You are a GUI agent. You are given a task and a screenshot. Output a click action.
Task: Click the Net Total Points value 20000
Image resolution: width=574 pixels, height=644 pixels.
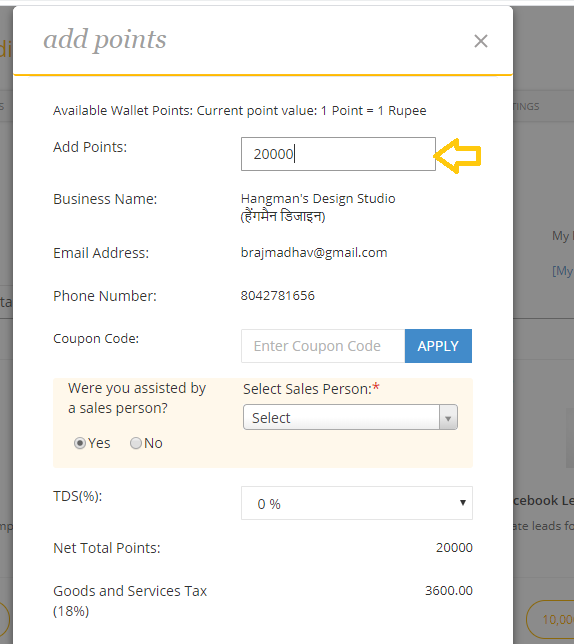[x=454, y=547]
